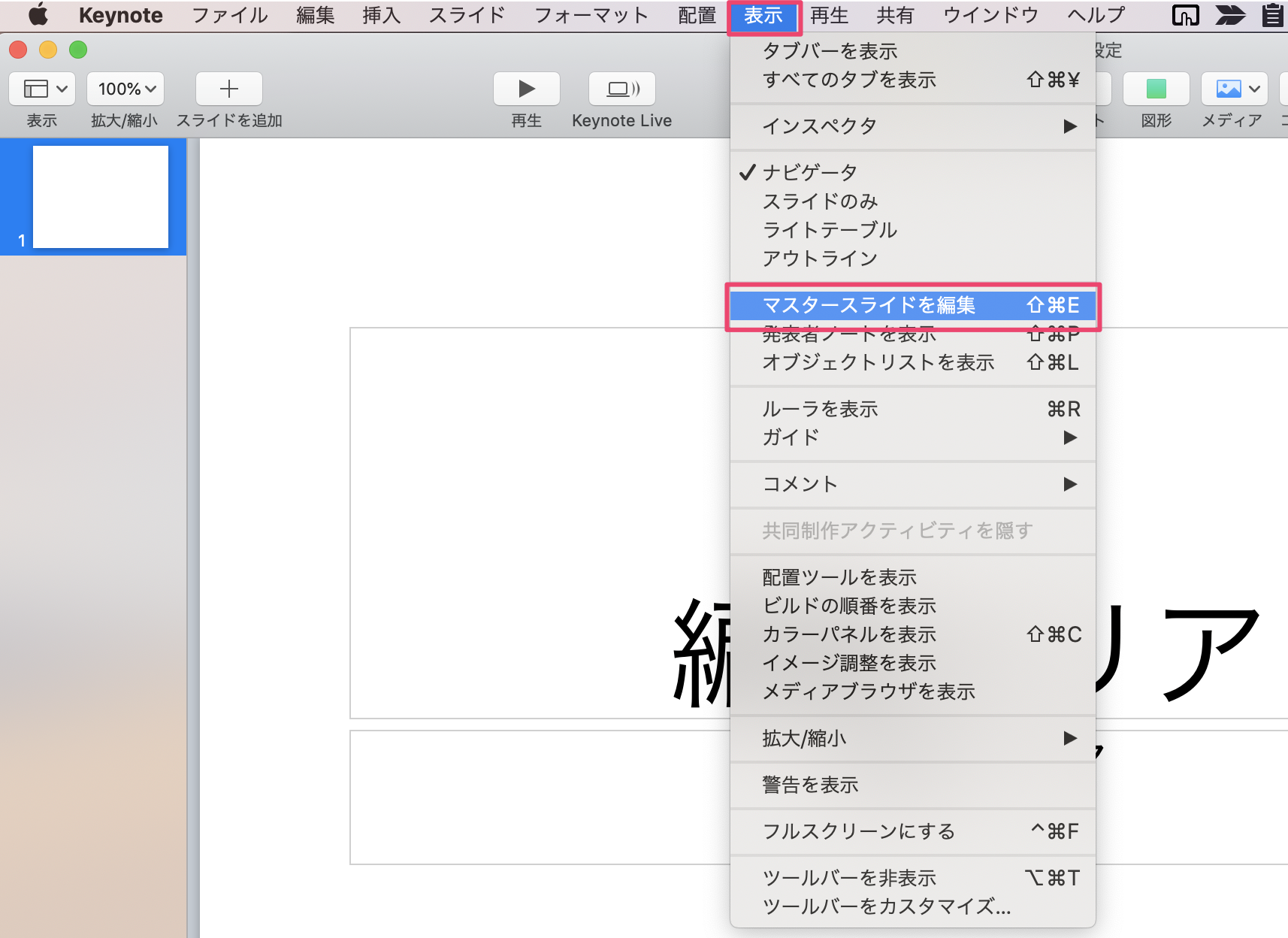Image resolution: width=1288 pixels, height=938 pixels.
Task: Switch to スライドのみ view mode
Action: [820, 201]
